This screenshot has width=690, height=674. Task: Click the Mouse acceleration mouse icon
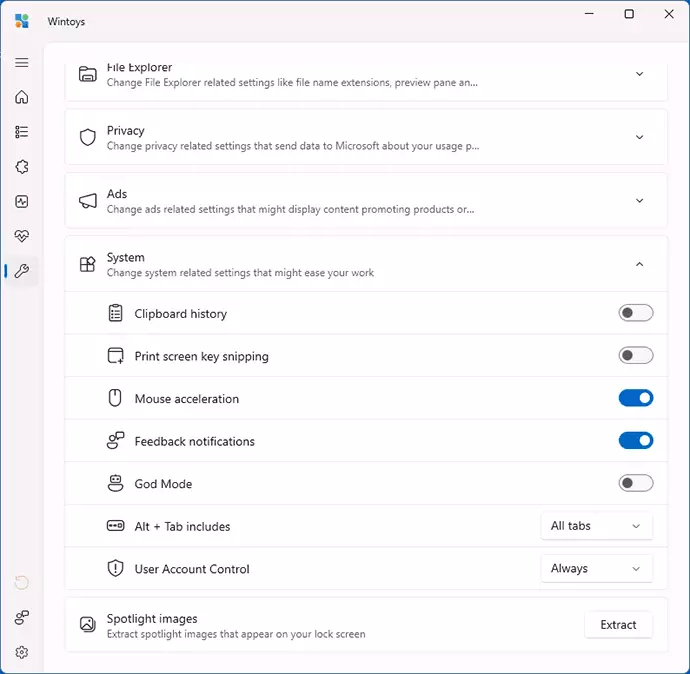[115, 398]
